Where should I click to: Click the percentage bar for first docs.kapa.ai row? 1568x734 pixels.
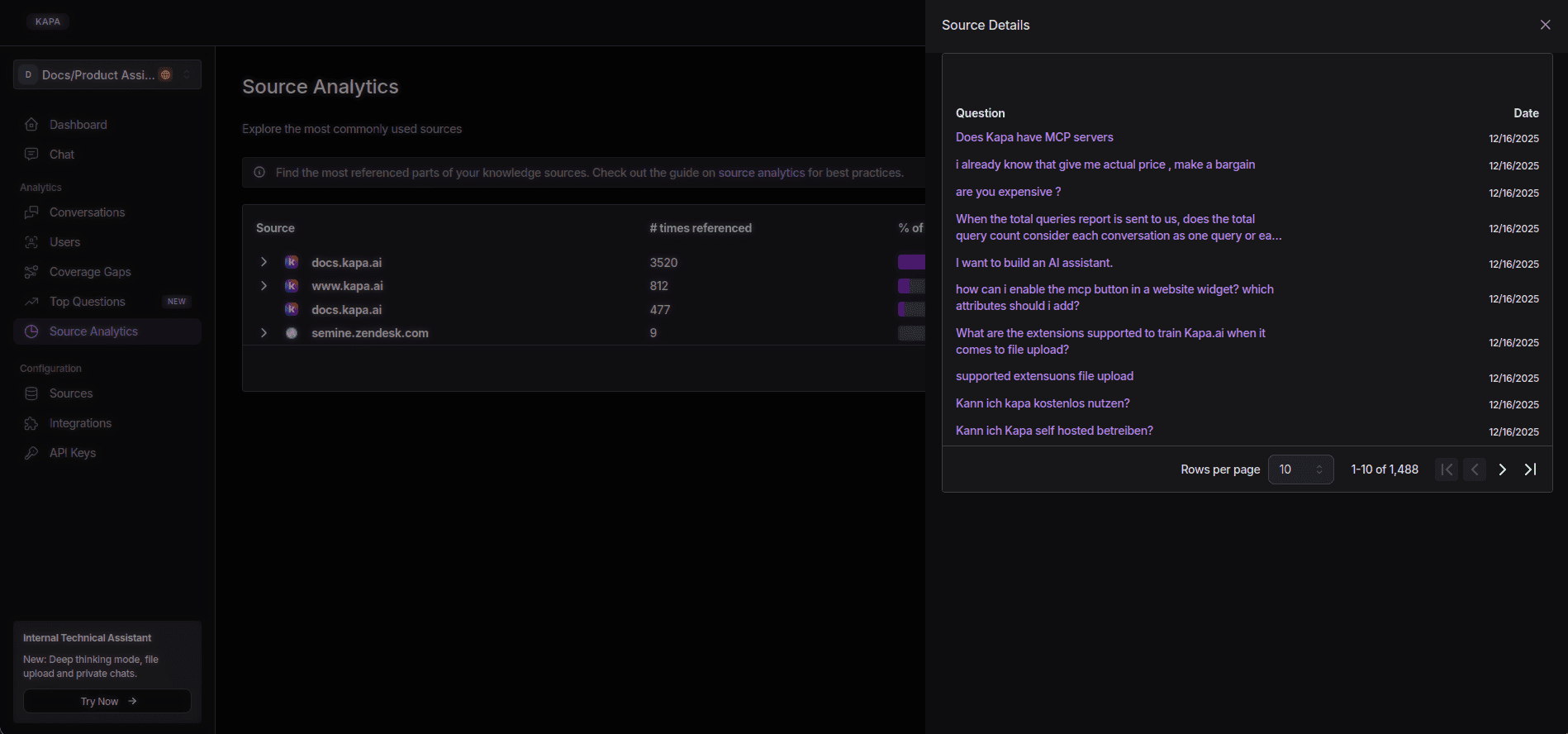point(911,262)
